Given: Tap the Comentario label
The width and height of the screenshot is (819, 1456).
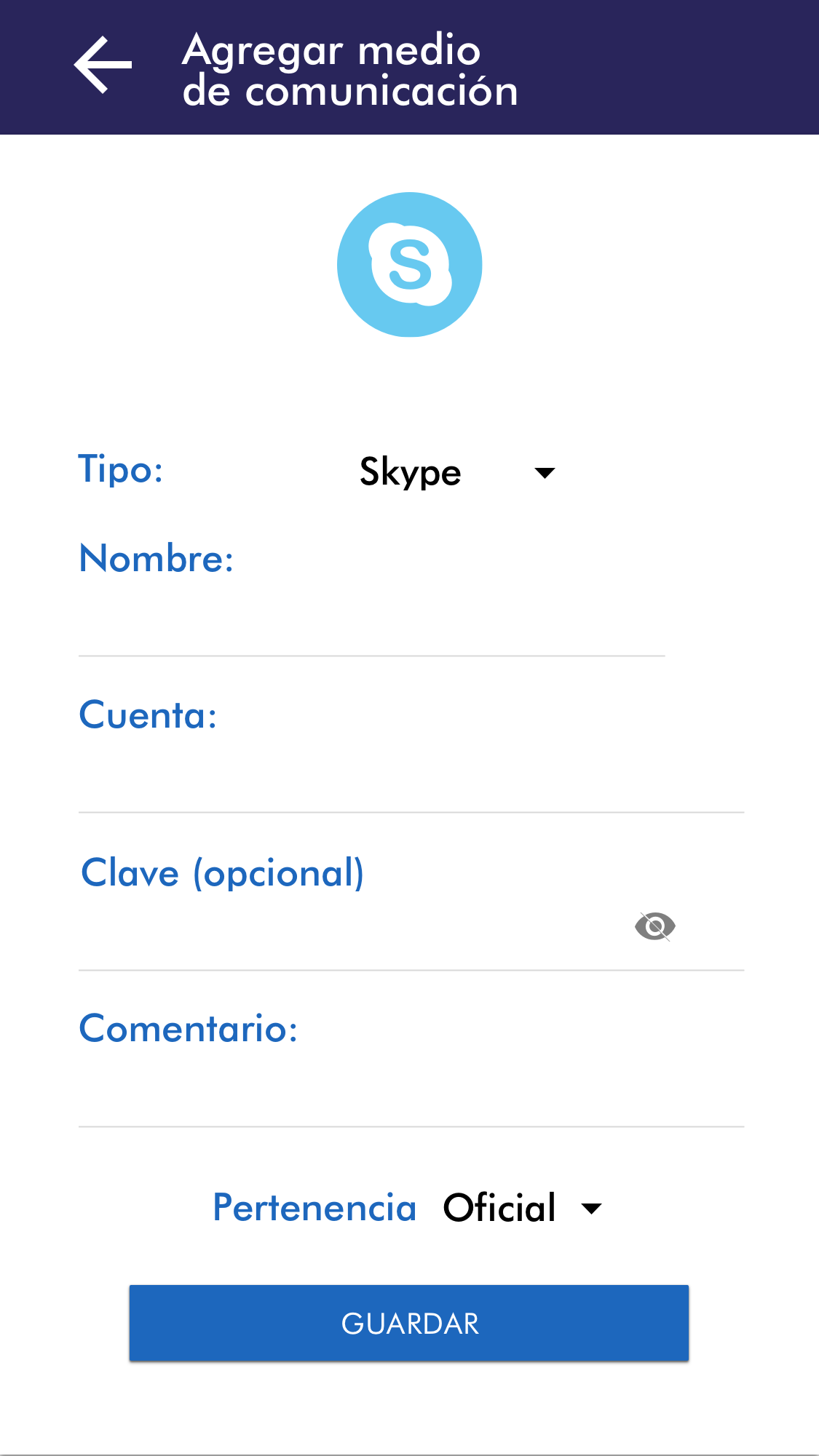Looking at the screenshot, I should click(189, 1029).
